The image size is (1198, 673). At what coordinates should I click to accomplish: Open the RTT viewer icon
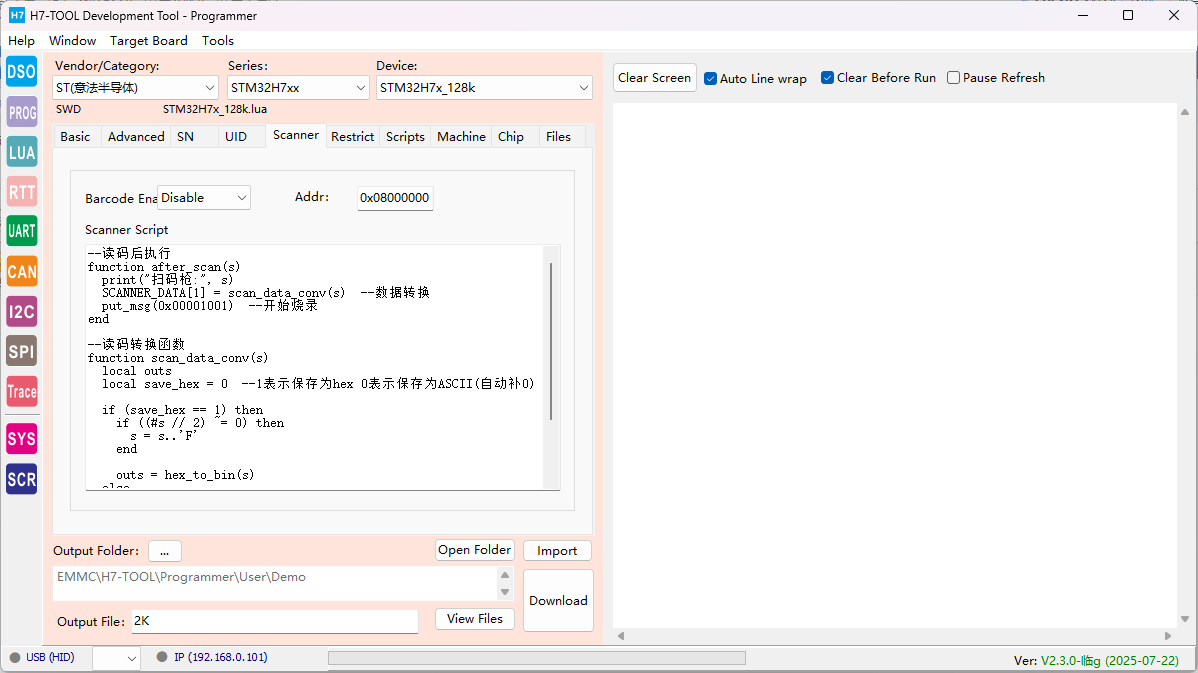coord(21,192)
